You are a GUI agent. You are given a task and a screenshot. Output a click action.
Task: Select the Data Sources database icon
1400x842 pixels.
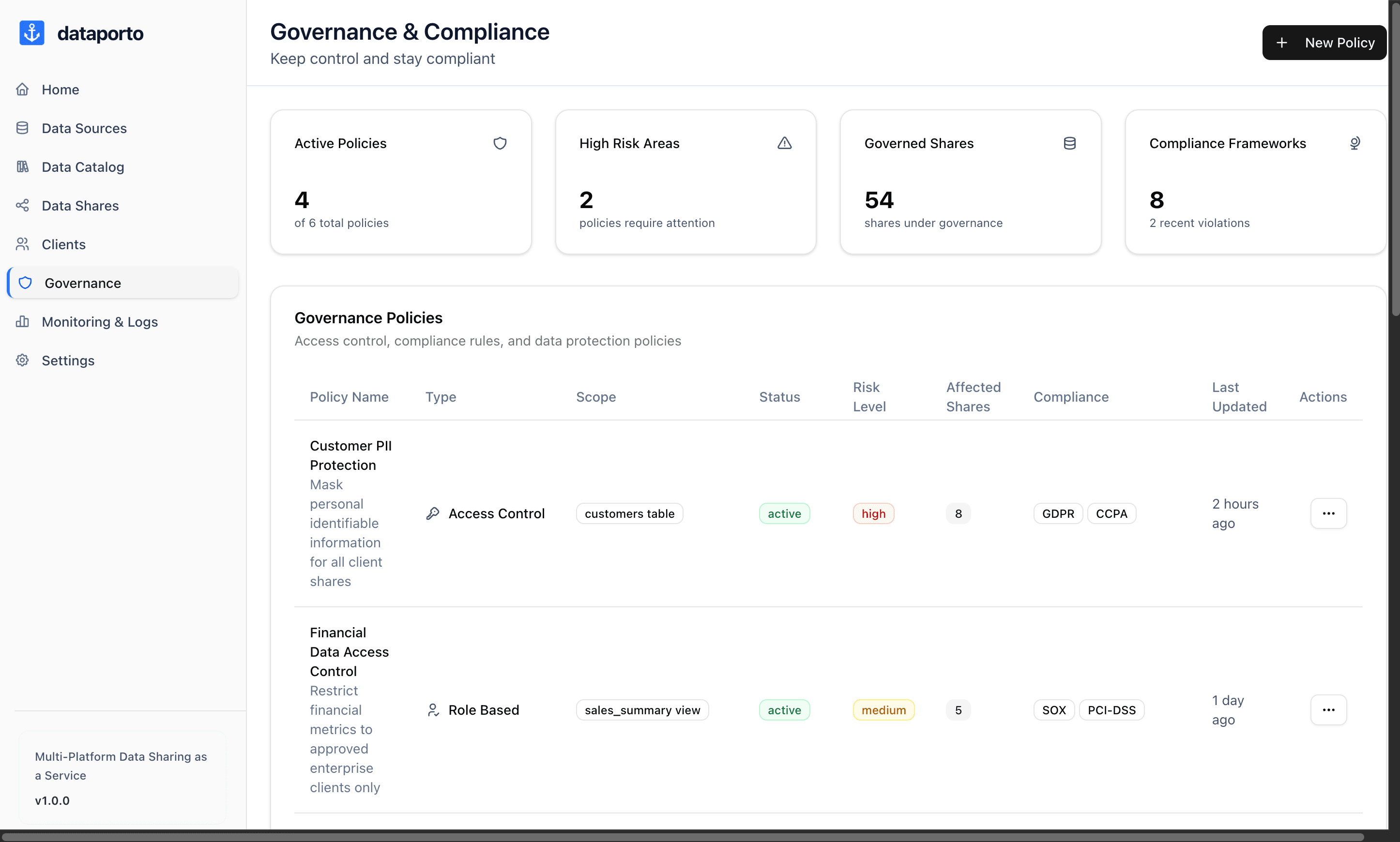pos(22,128)
